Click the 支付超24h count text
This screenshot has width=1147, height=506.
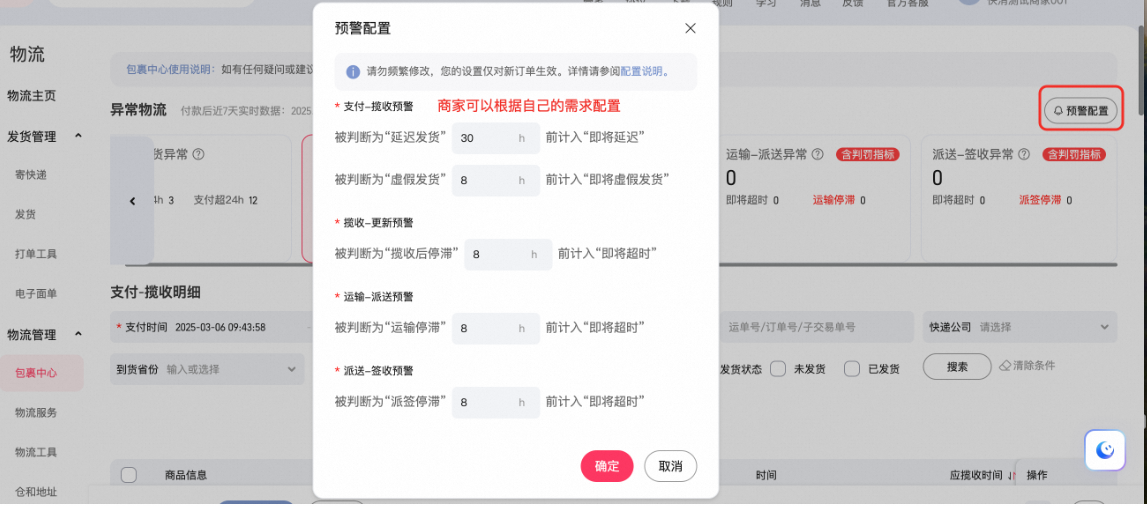(225, 200)
